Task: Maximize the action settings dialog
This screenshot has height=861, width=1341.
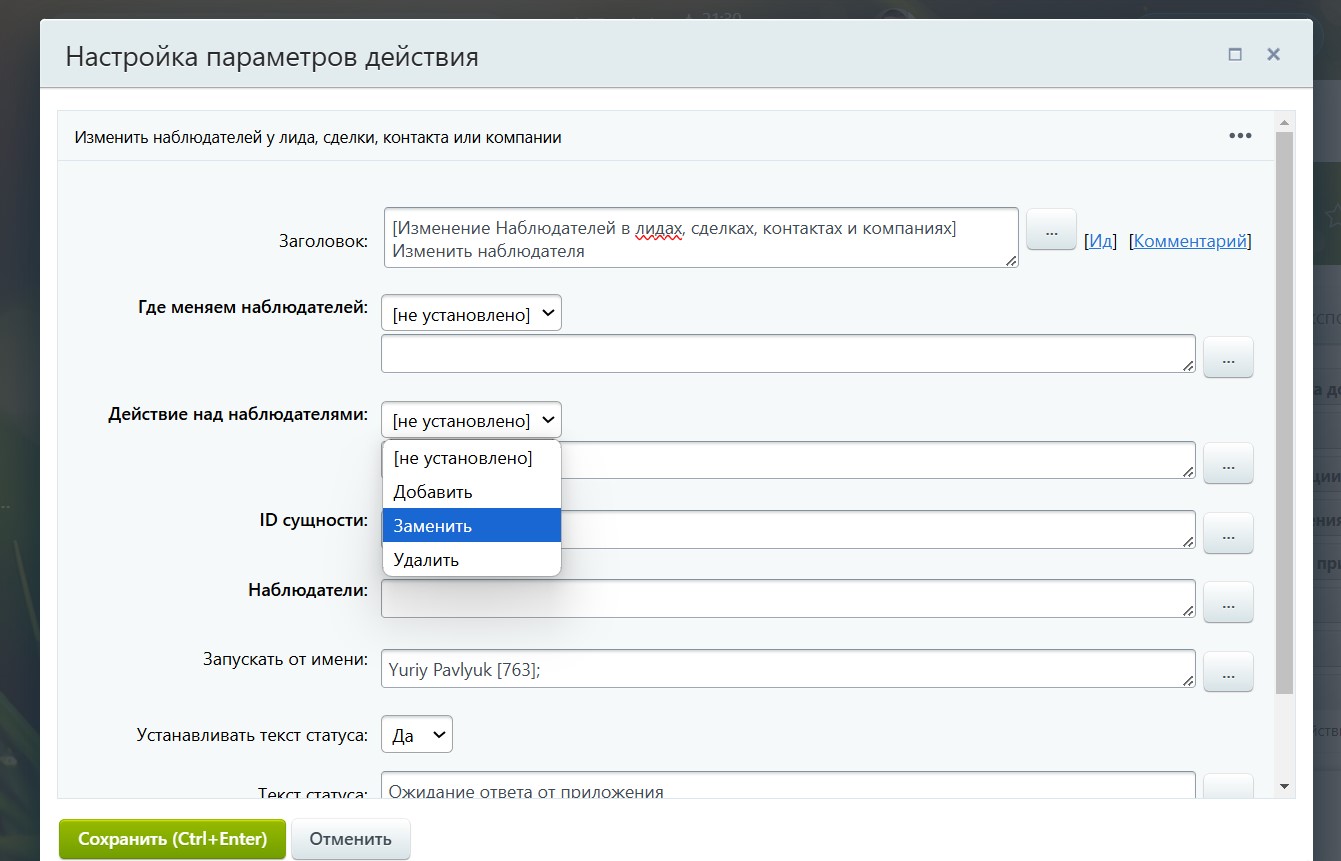Action: (x=1235, y=55)
